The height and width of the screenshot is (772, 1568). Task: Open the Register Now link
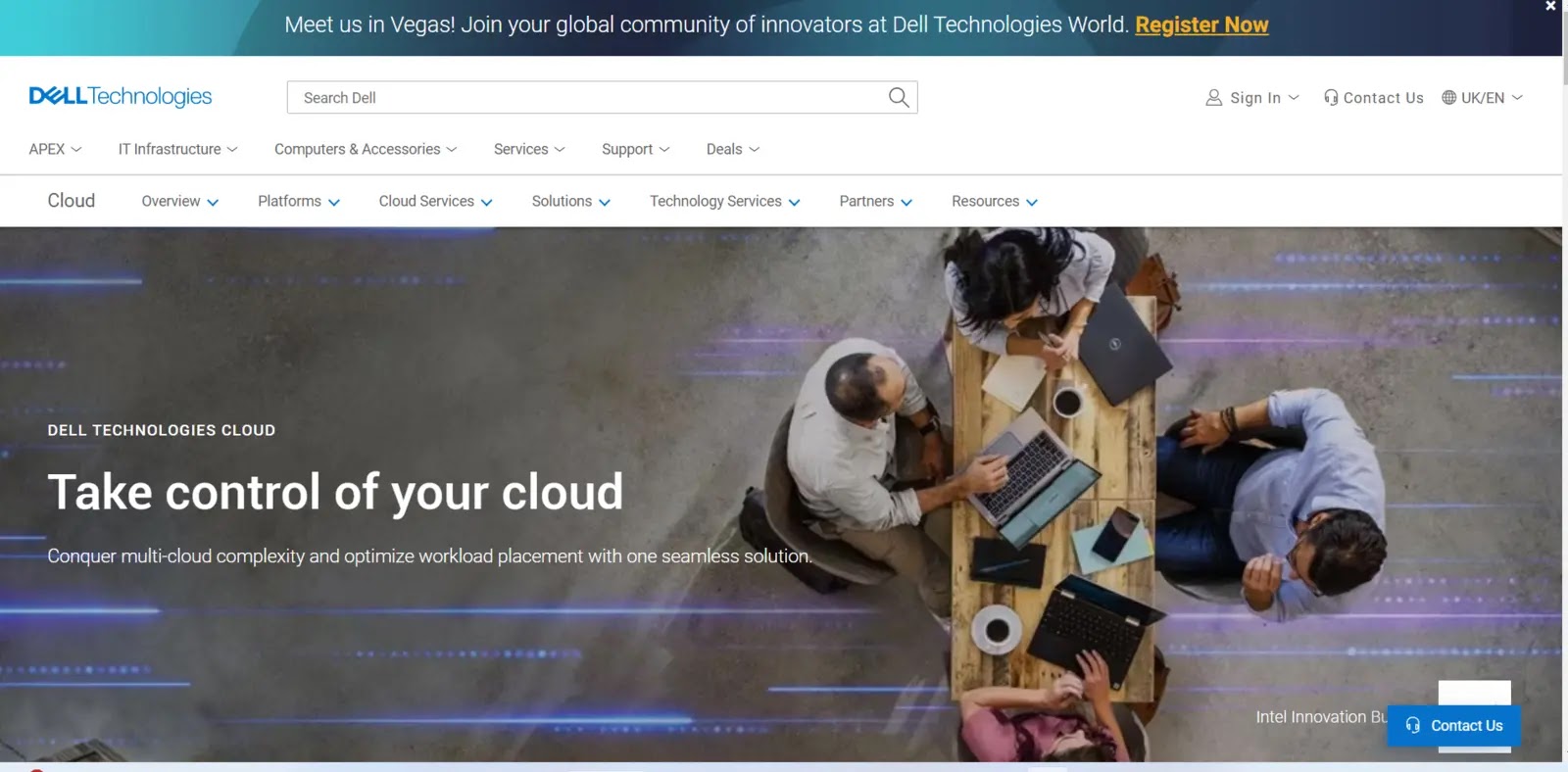click(x=1201, y=24)
